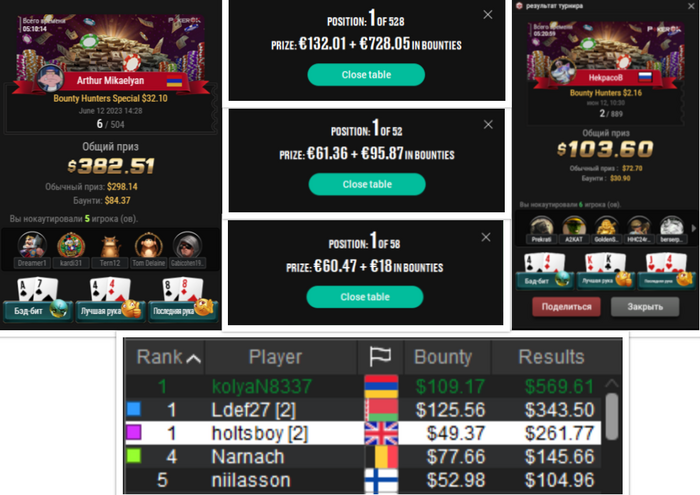Open the Лучшая рука hand card
Viewport: 700px width, 495px height.
tap(110, 299)
